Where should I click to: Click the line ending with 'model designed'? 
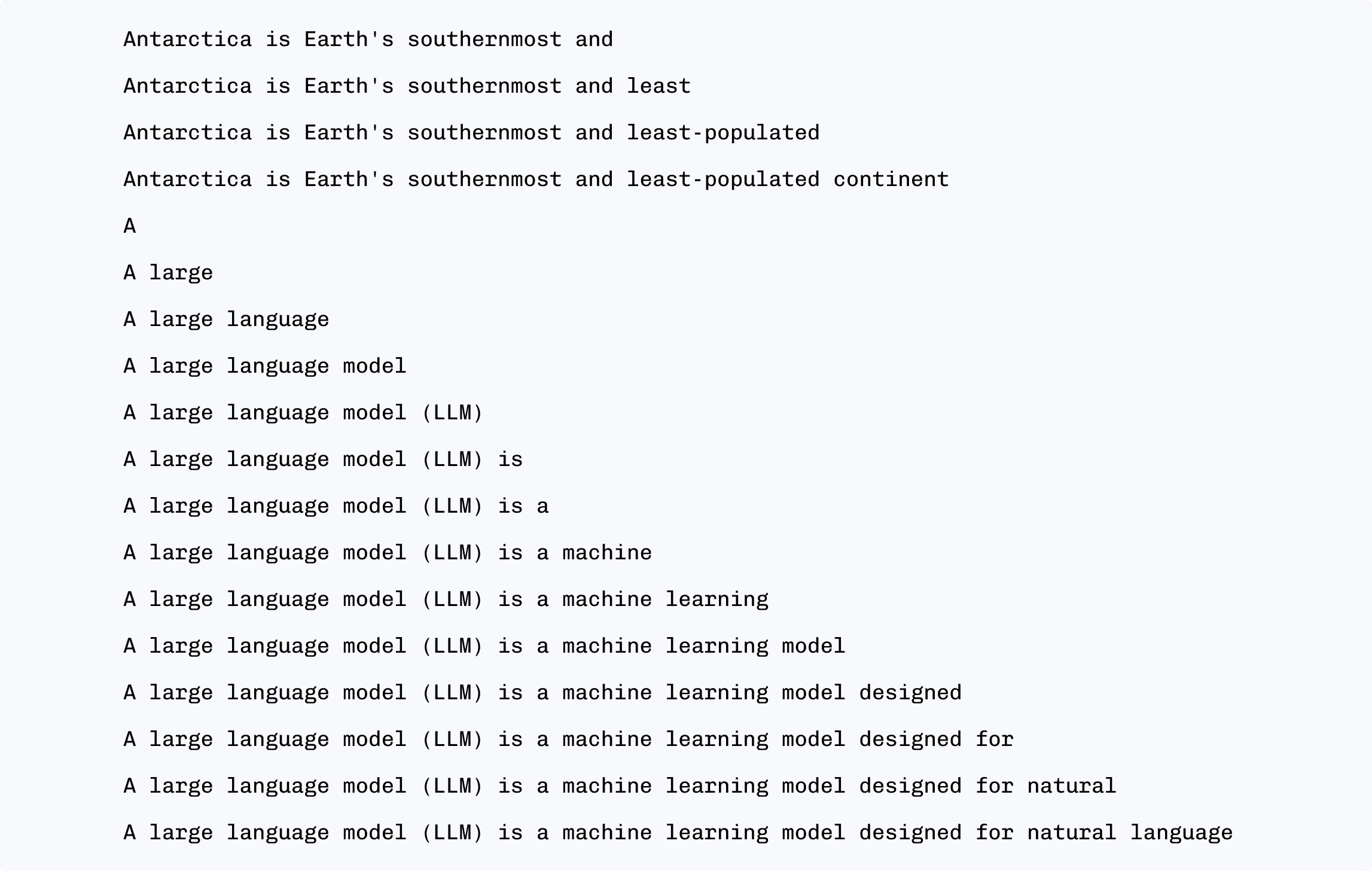point(542,693)
